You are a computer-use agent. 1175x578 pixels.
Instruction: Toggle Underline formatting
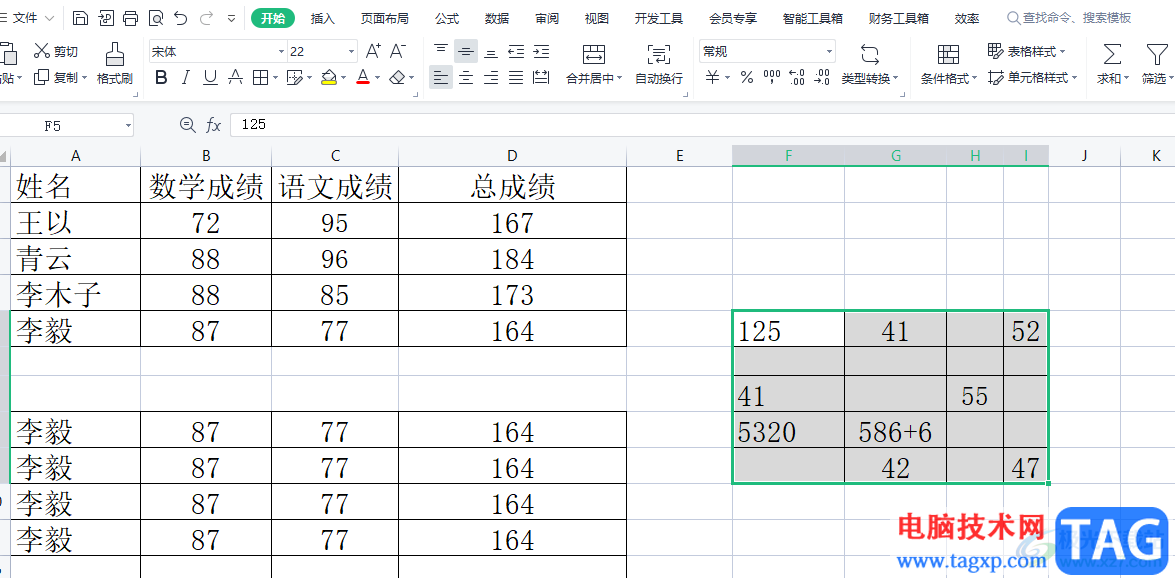pos(211,76)
